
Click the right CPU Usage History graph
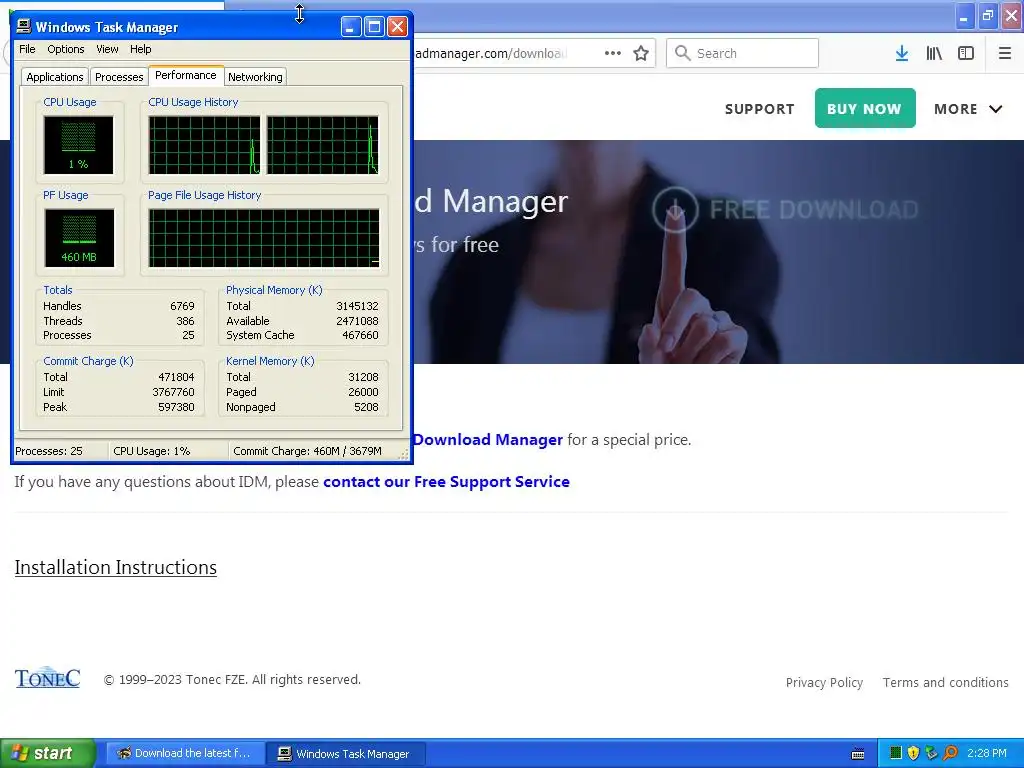[x=323, y=145]
